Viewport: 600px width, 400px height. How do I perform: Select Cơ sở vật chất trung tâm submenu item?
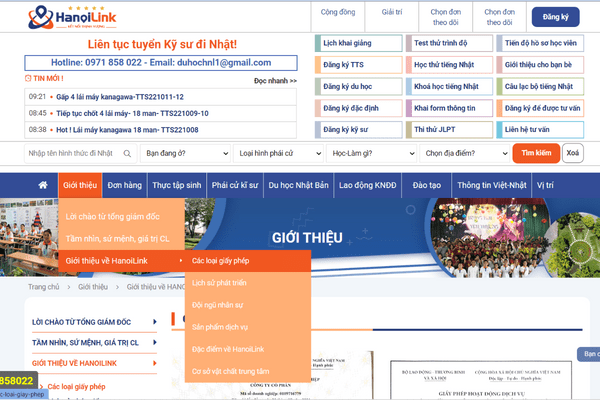click(x=248, y=371)
